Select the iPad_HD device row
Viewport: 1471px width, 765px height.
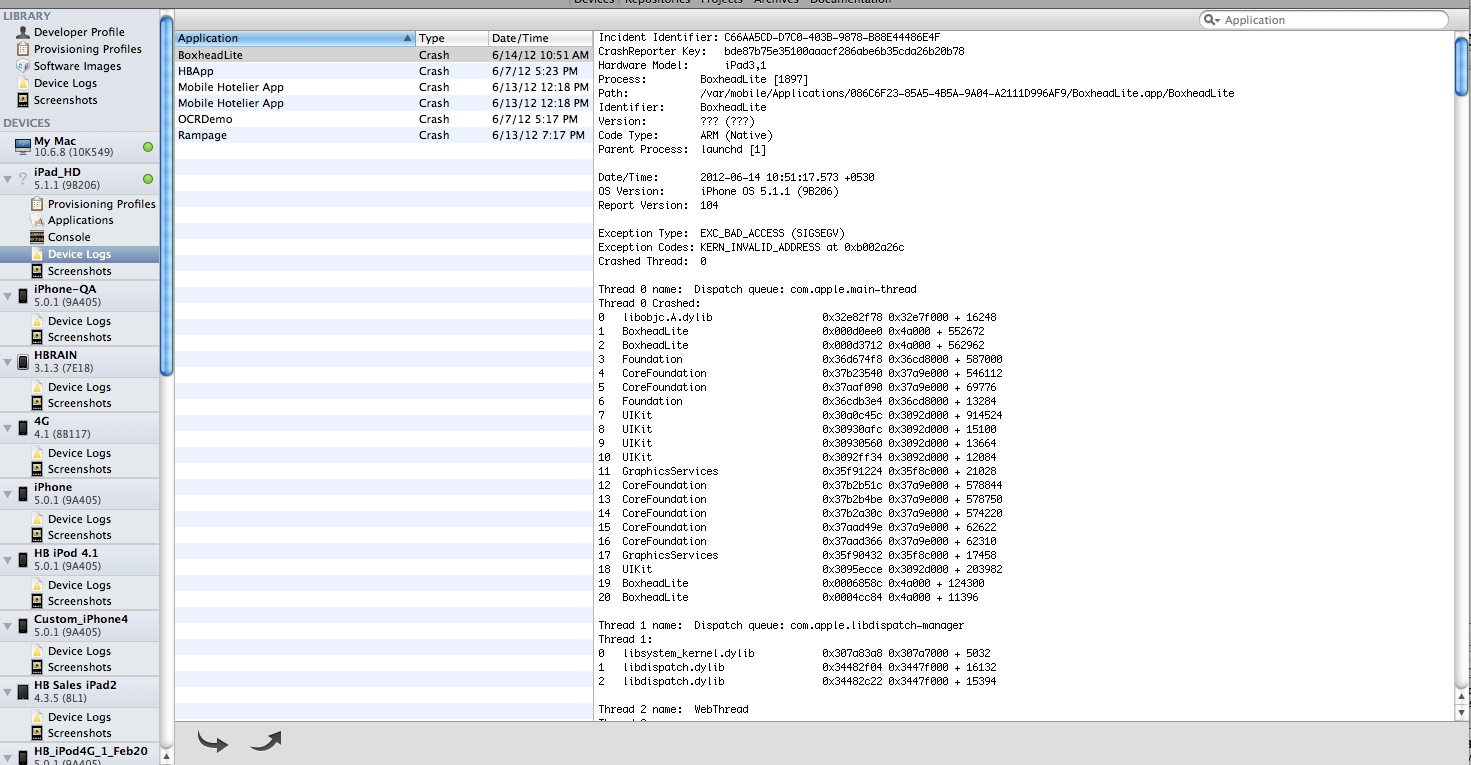click(79, 178)
